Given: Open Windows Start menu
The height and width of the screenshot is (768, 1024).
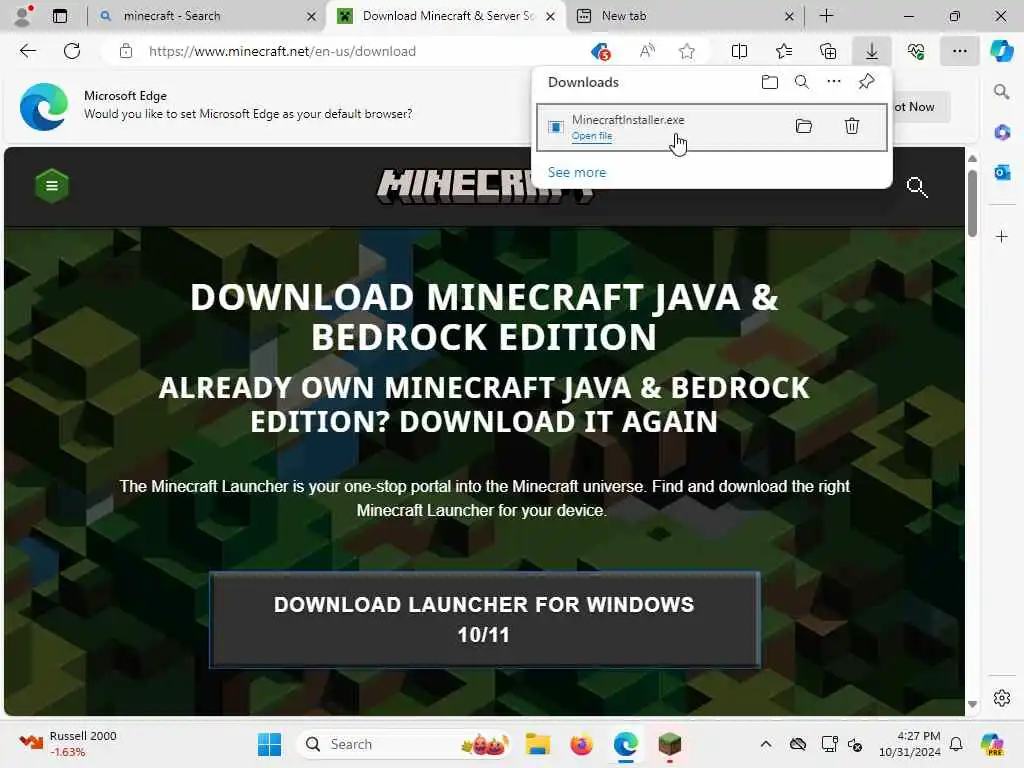Looking at the screenshot, I should 269,744.
